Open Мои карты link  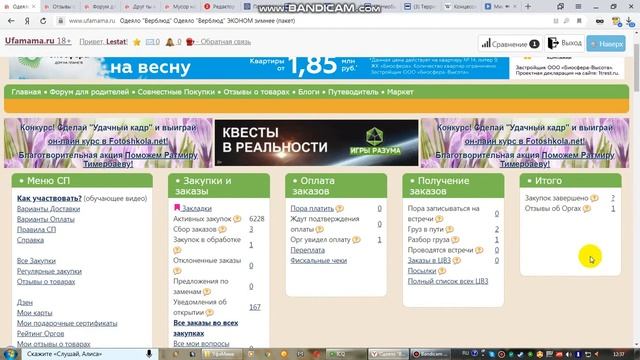coord(34,313)
